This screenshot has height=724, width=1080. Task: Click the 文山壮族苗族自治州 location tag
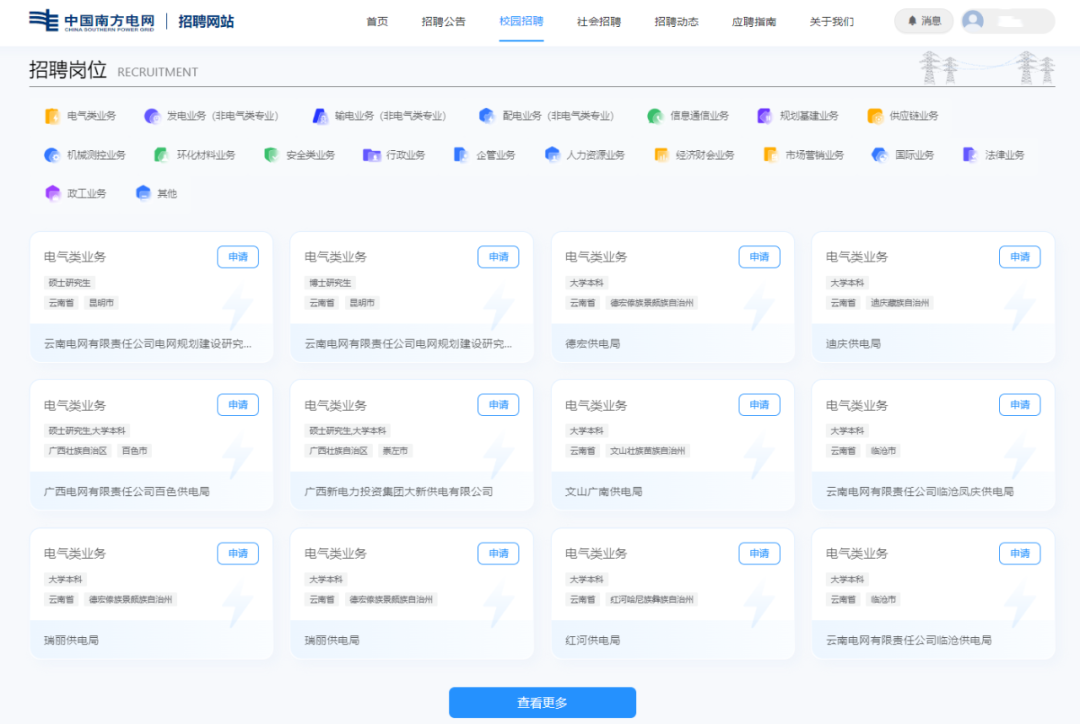pyautogui.click(x=647, y=451)
